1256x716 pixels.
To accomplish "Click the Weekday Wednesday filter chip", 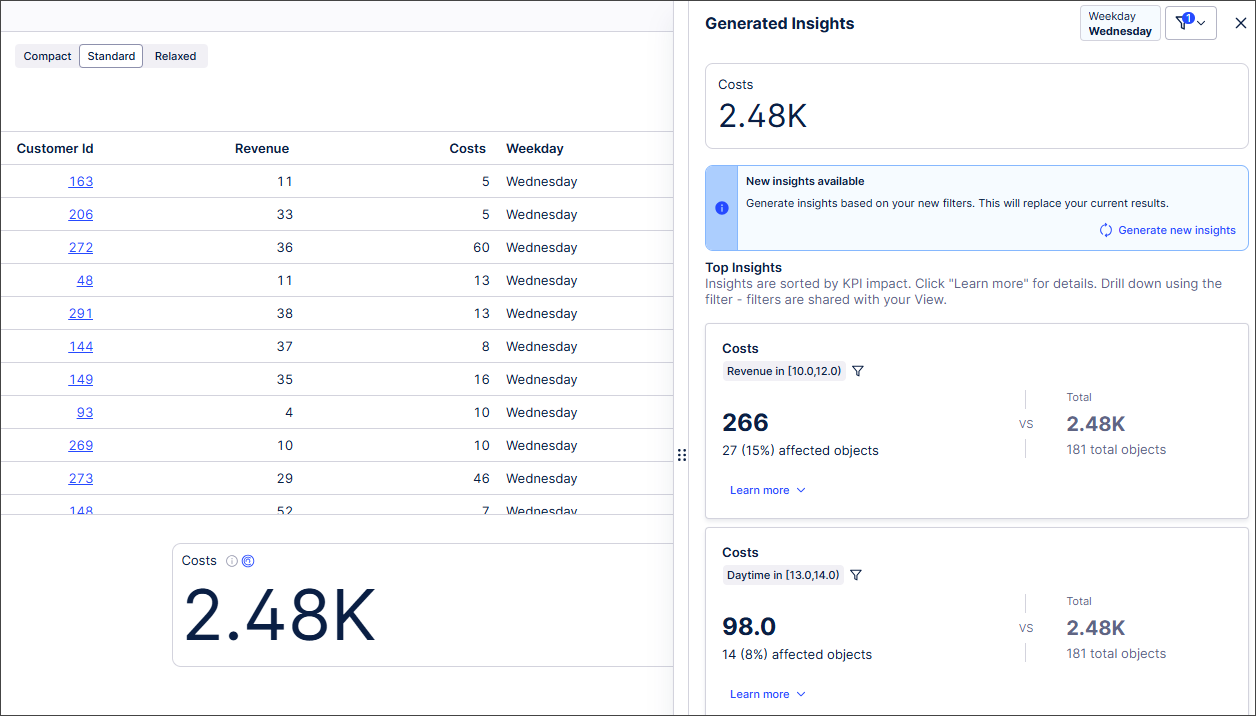I will tap(1120, 22).
